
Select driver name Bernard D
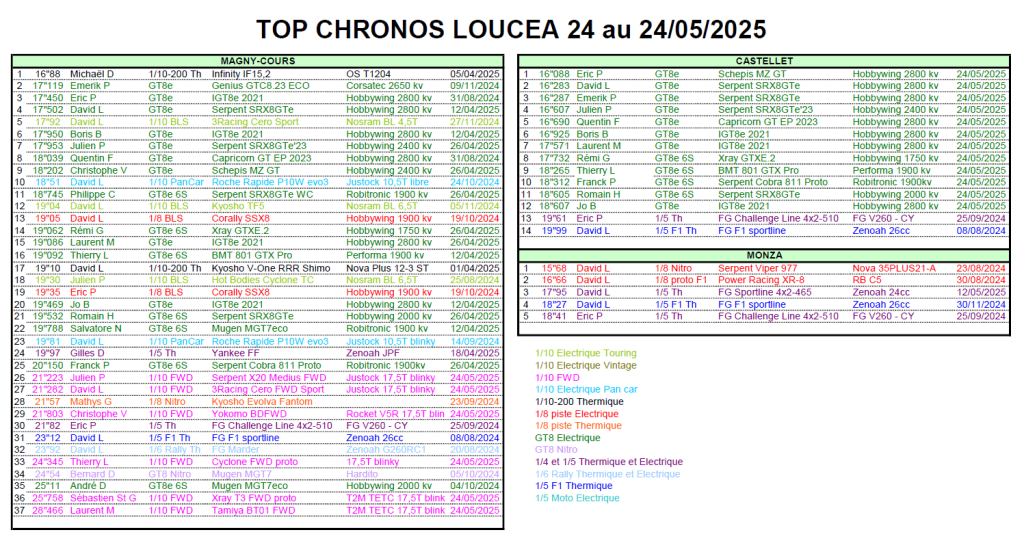pyautogui.click(x=93, y=474)
